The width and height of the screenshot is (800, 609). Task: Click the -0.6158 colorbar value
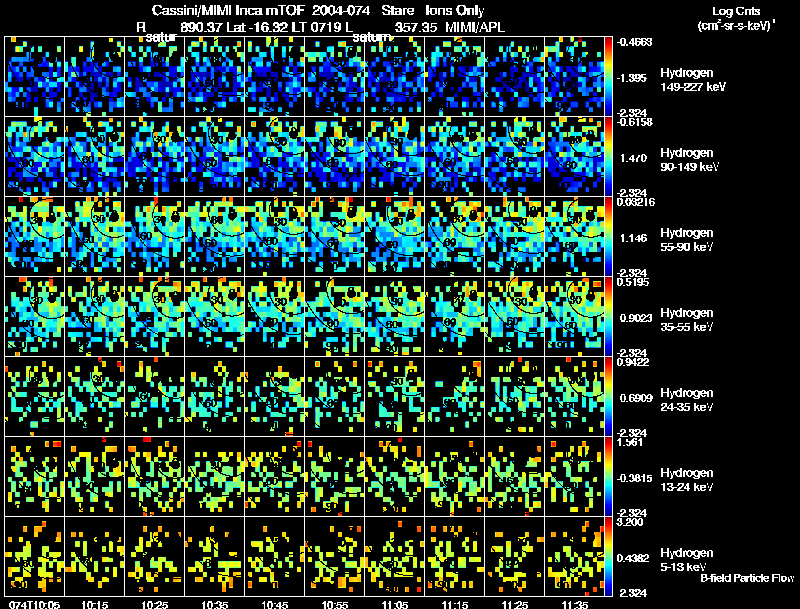(635, 122)
